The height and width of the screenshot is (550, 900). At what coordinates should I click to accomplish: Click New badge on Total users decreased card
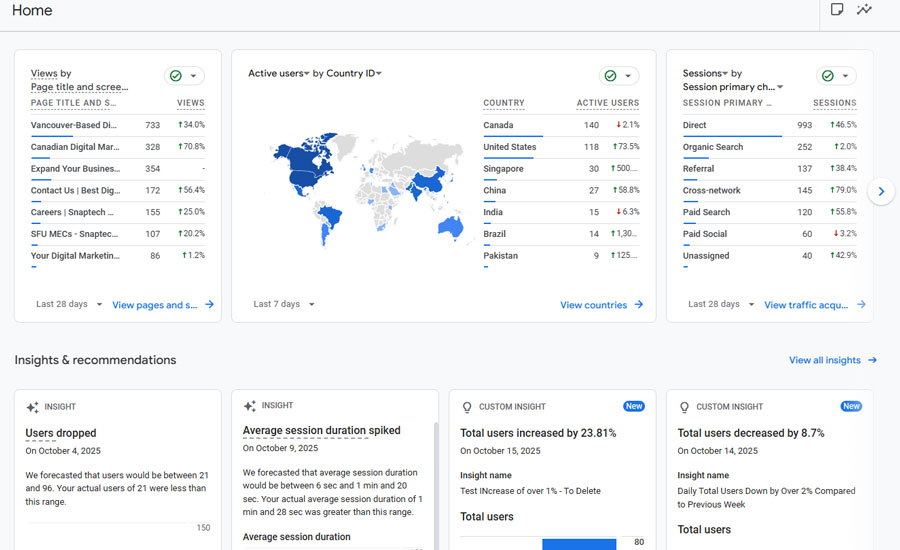pyautogui.click(x=851, y=406)
